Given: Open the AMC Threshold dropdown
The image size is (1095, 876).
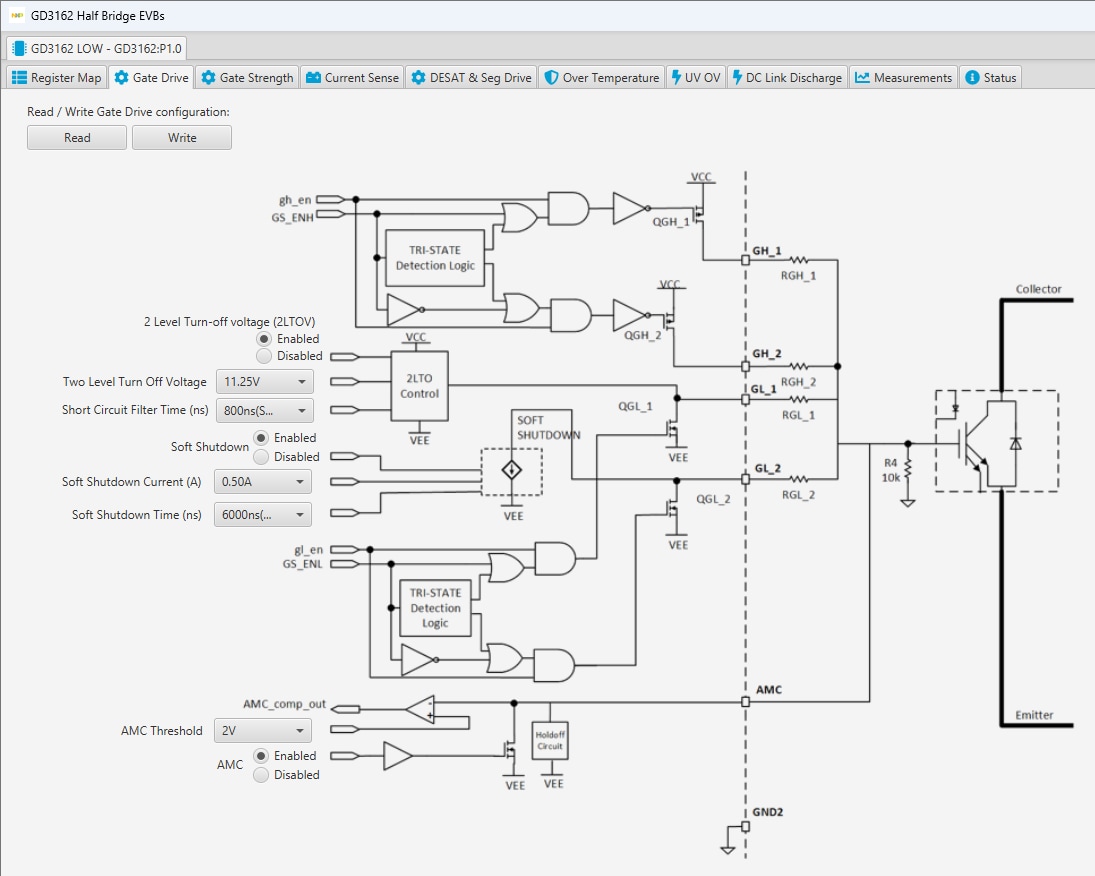Looking at the screenshot, I should click(263, 731).
